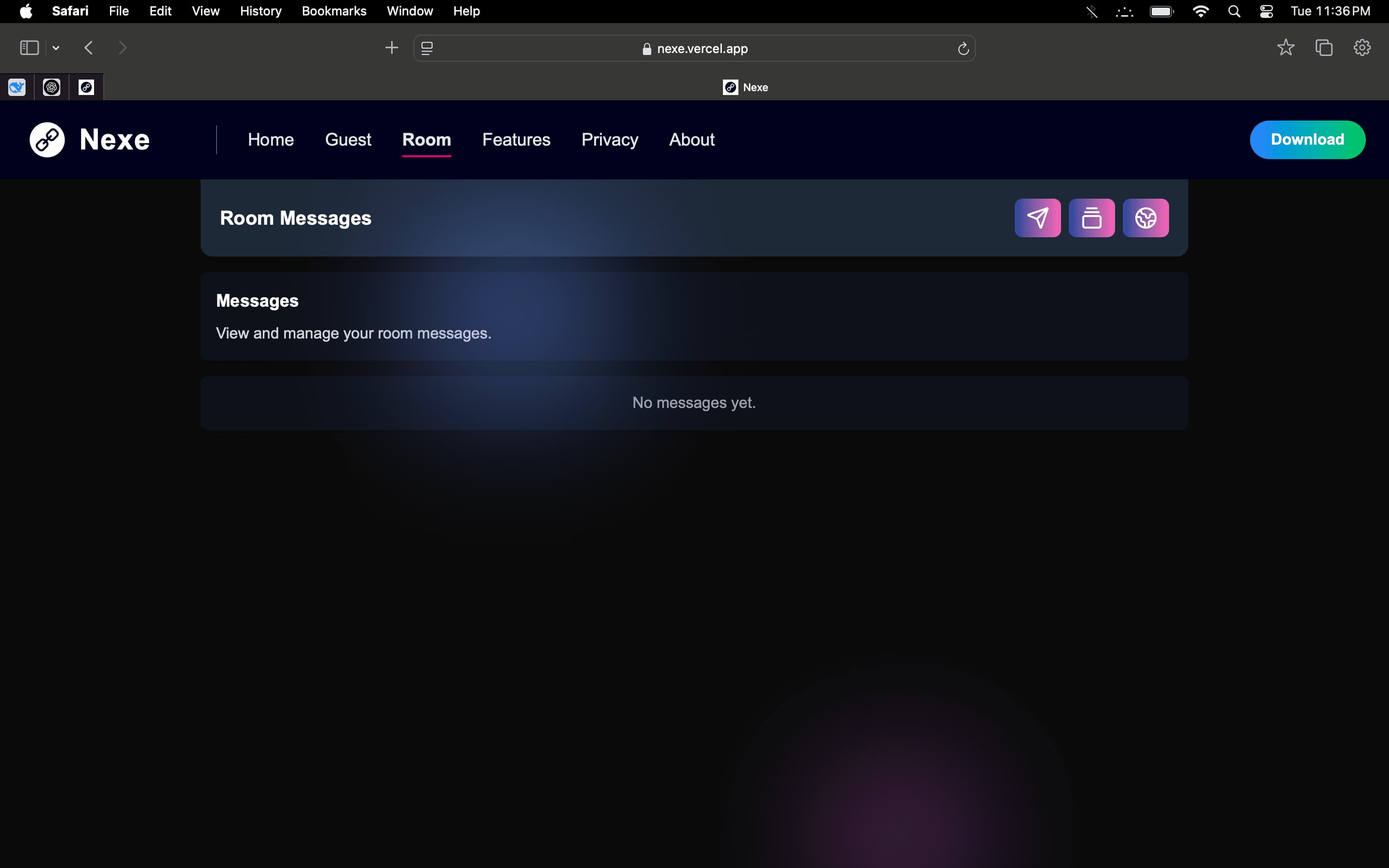1389x868 pixels.
Task: Visit the About nav link
Action: point(692,139)
